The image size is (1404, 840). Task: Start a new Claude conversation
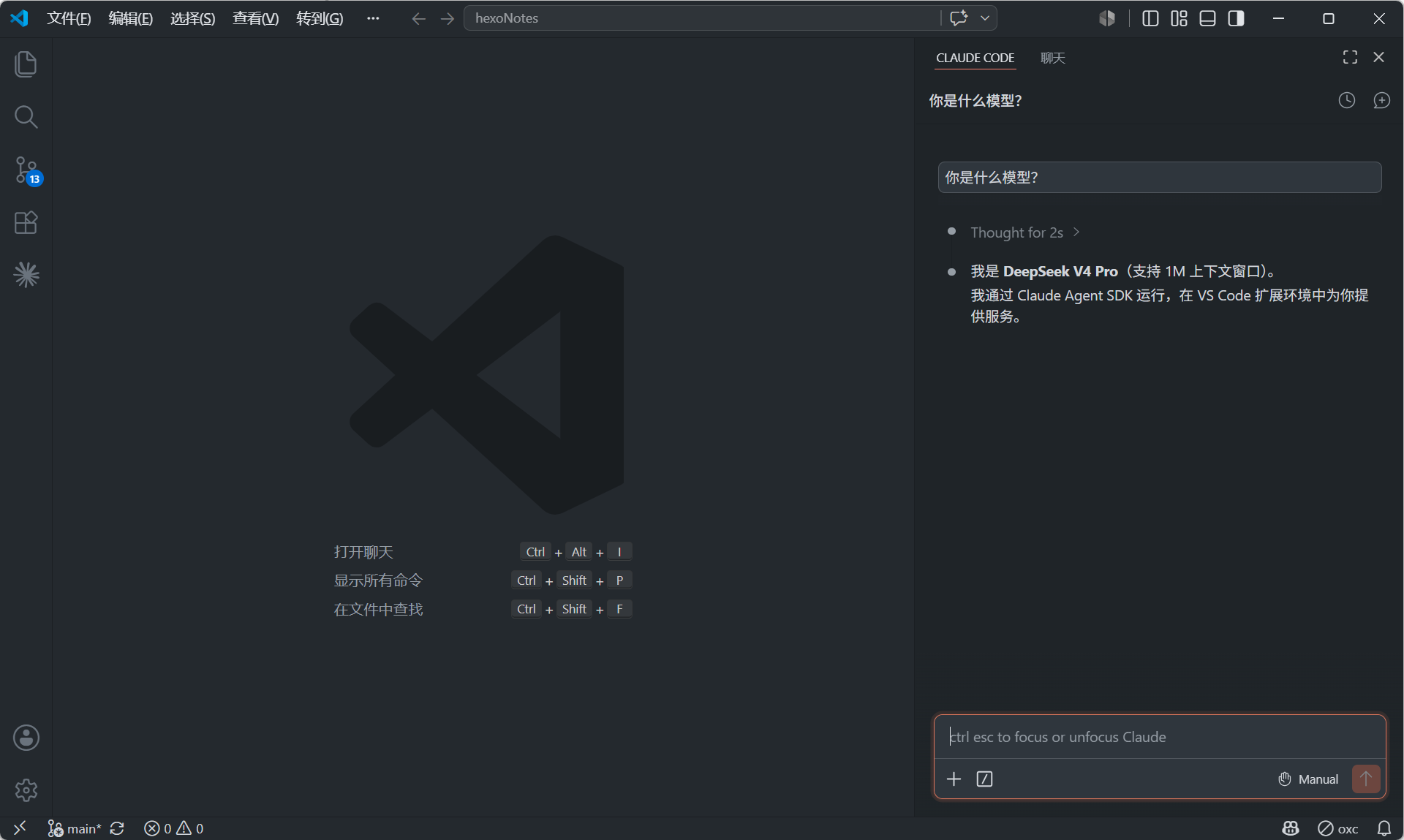click(1381, 100)
